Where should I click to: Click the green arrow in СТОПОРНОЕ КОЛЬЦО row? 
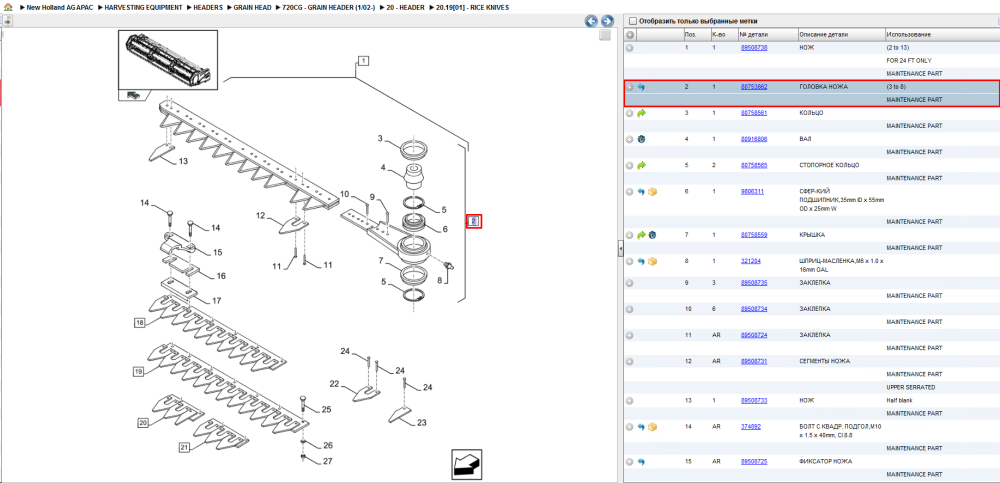coord(641,165)
